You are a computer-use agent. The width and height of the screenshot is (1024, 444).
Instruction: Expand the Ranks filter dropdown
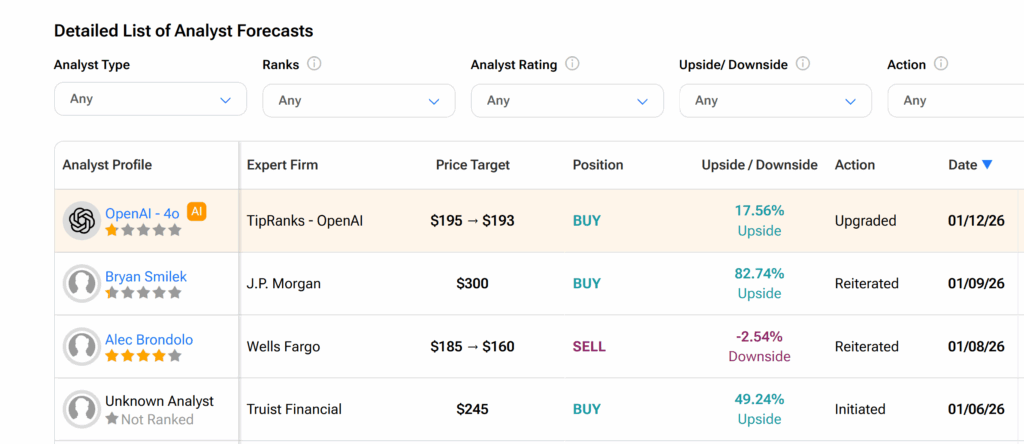[x=358, y=100]
